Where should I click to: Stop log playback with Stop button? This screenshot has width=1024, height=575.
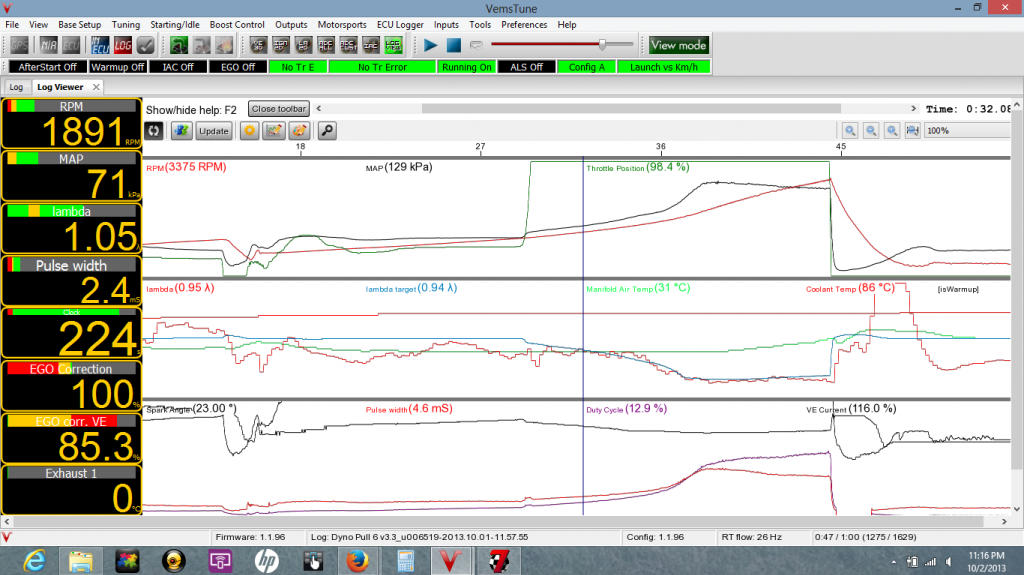pos(453,45)
